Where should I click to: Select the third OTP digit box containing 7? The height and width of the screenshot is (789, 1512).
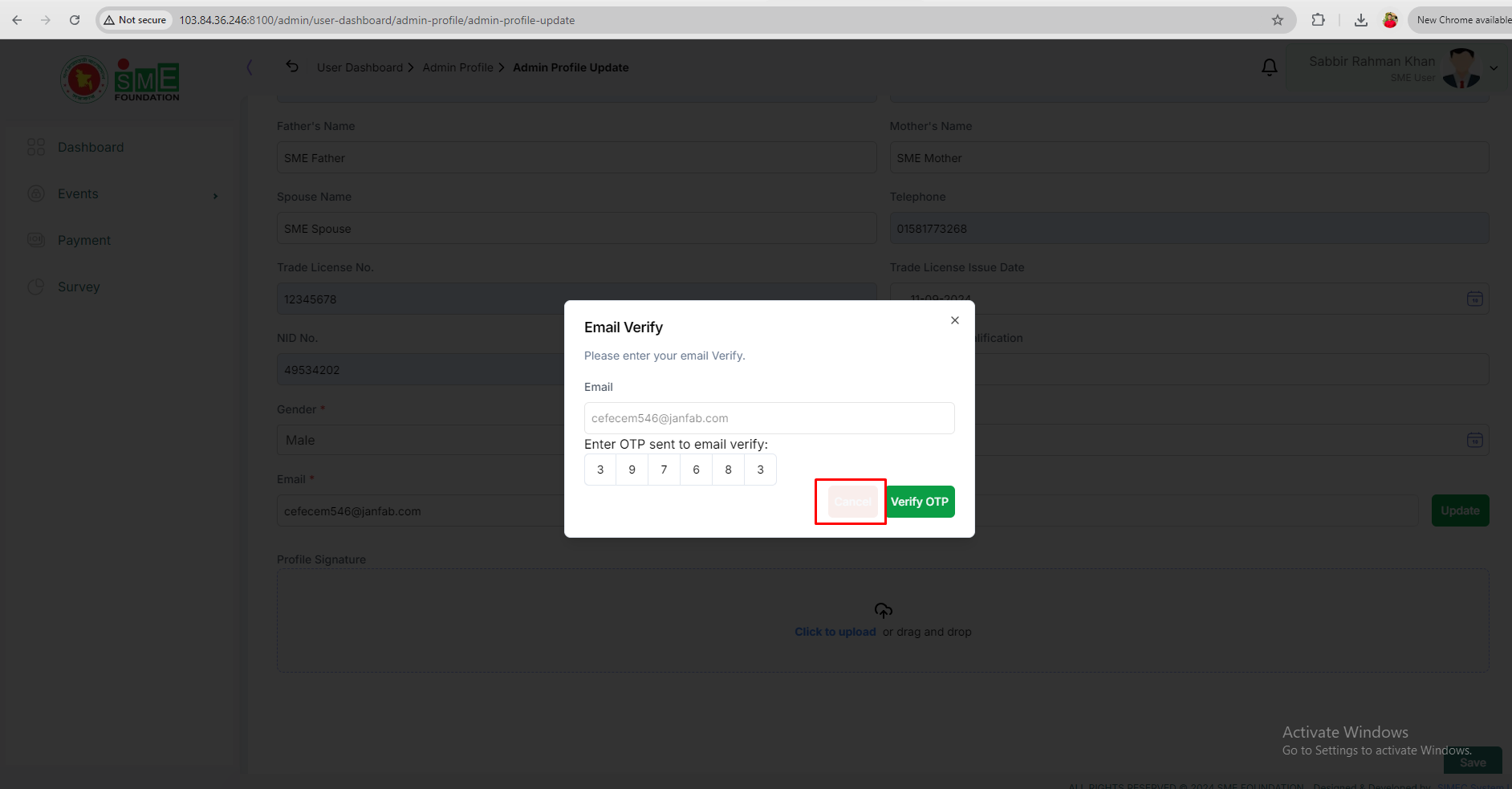click(665, 470)
